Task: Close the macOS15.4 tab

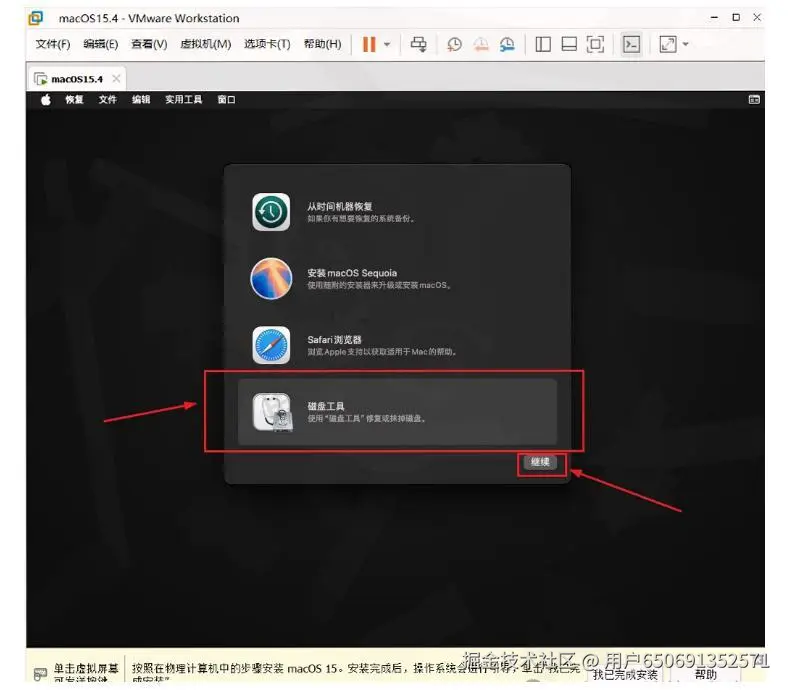Action: (116, 79)
